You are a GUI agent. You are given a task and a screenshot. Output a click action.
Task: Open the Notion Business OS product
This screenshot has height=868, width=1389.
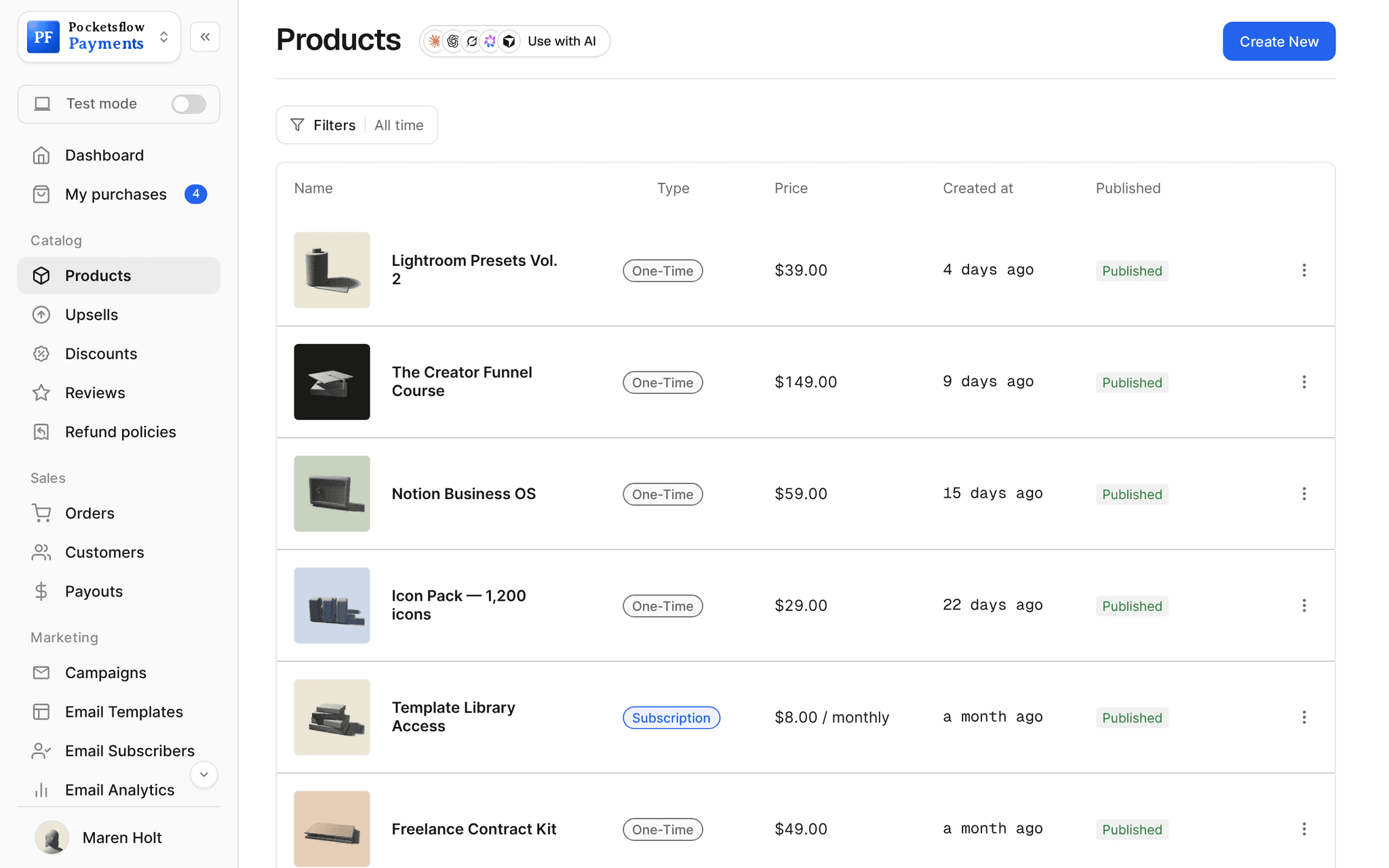point(463,494)
